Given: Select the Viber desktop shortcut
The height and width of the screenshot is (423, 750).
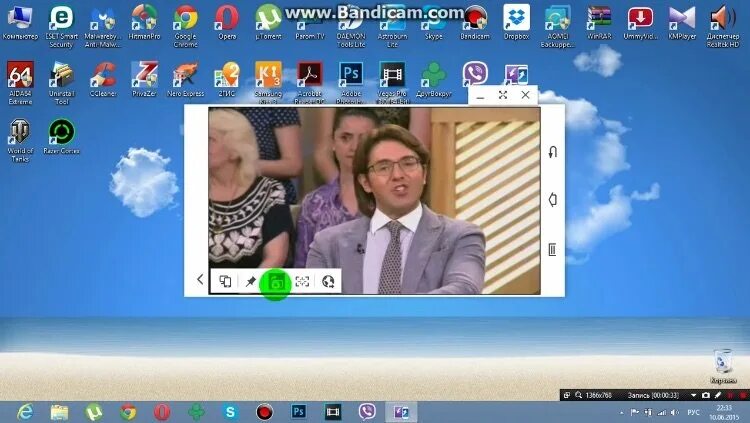Looking at the screenshot, I should 475,73.
